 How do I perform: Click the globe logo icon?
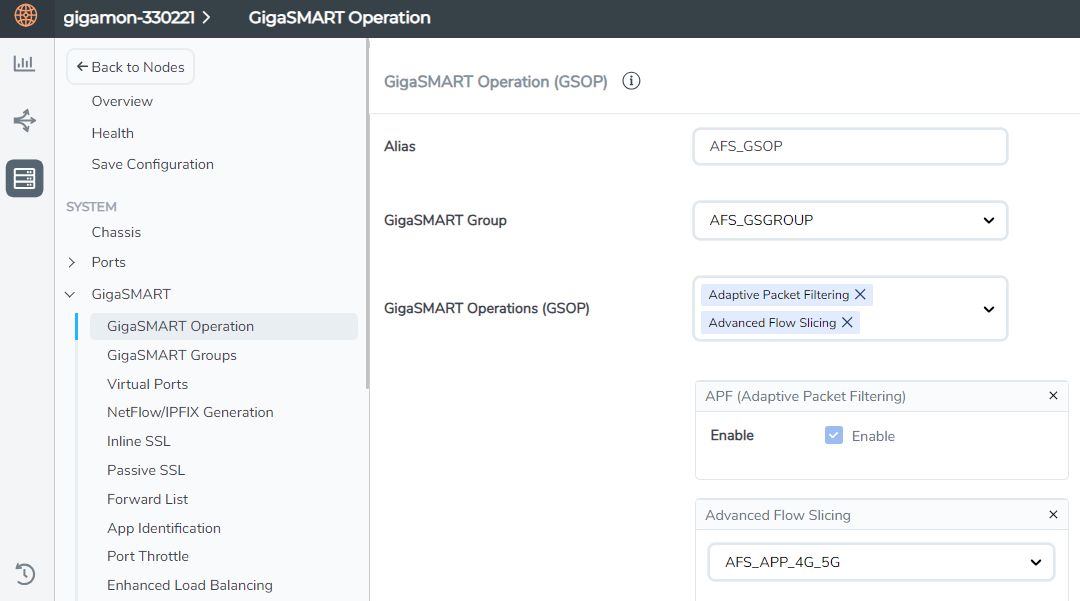[x=26, y=15]
